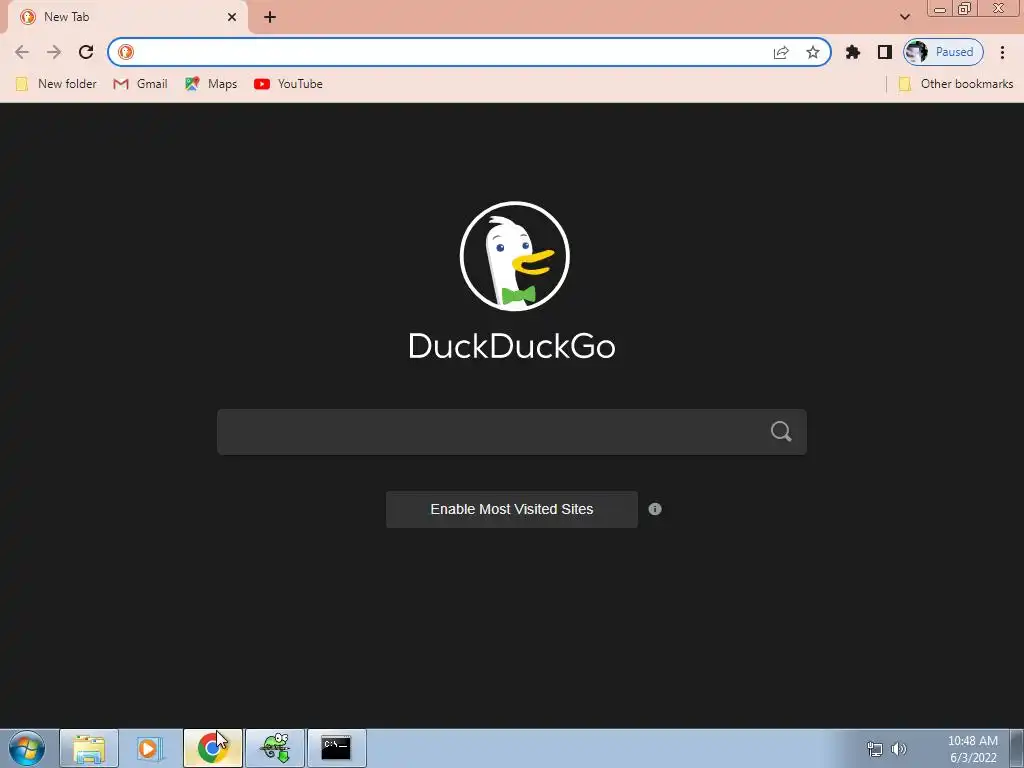Close the New Tab tab
The image size is (1024, 768).
coord(232,18)
